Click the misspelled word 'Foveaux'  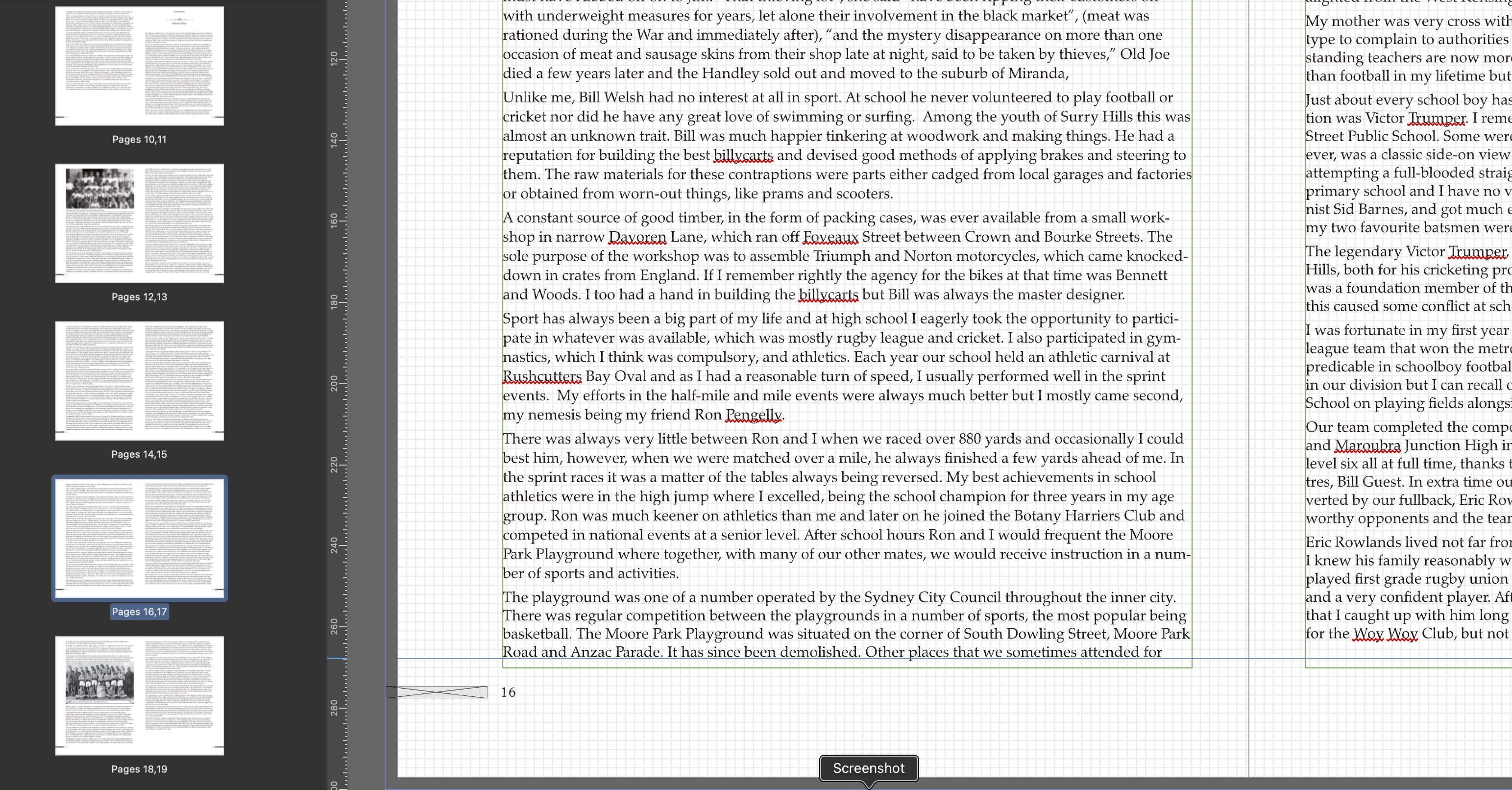(830, 237)
